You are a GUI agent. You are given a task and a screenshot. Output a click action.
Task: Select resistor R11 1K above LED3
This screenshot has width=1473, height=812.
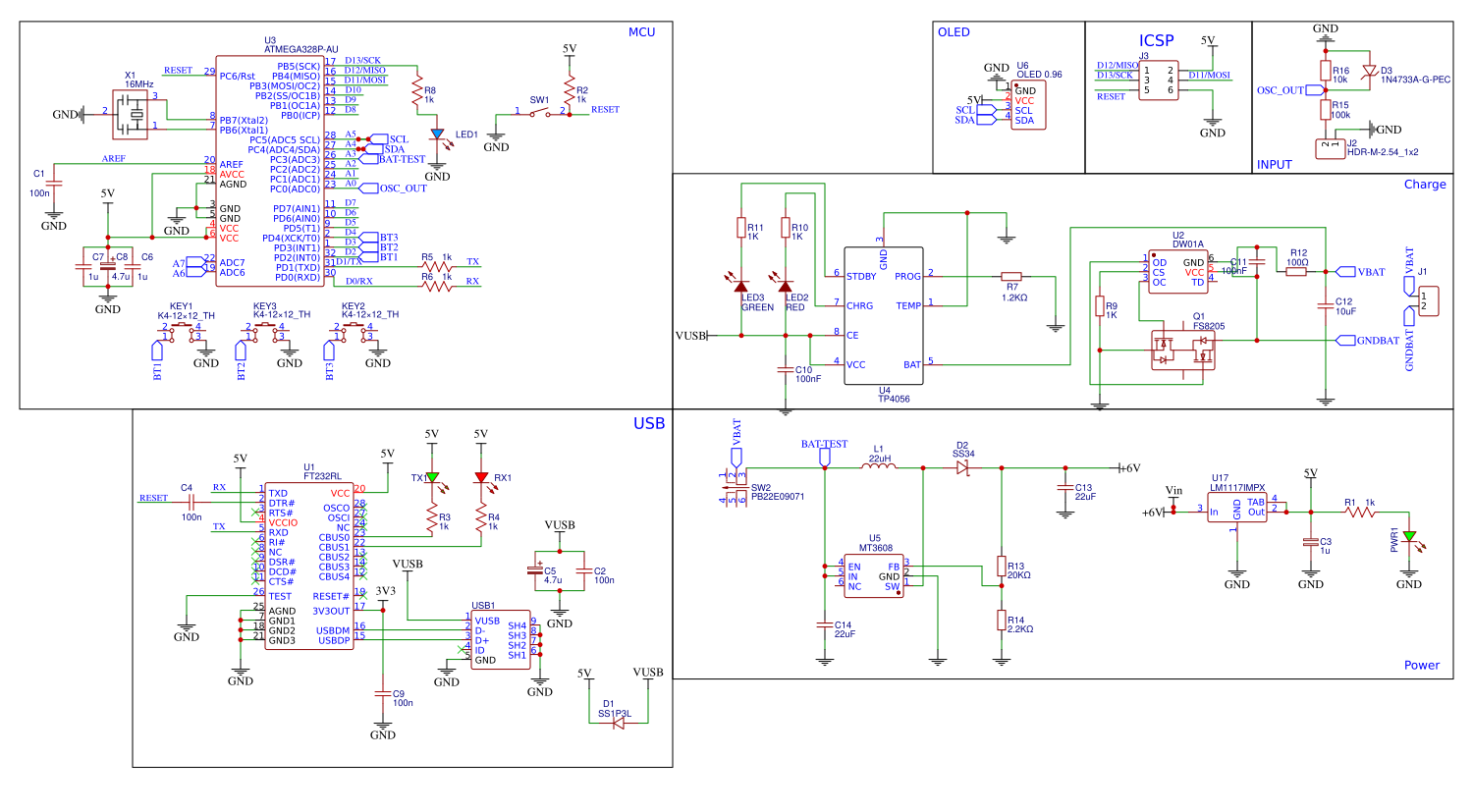[741, 228]
